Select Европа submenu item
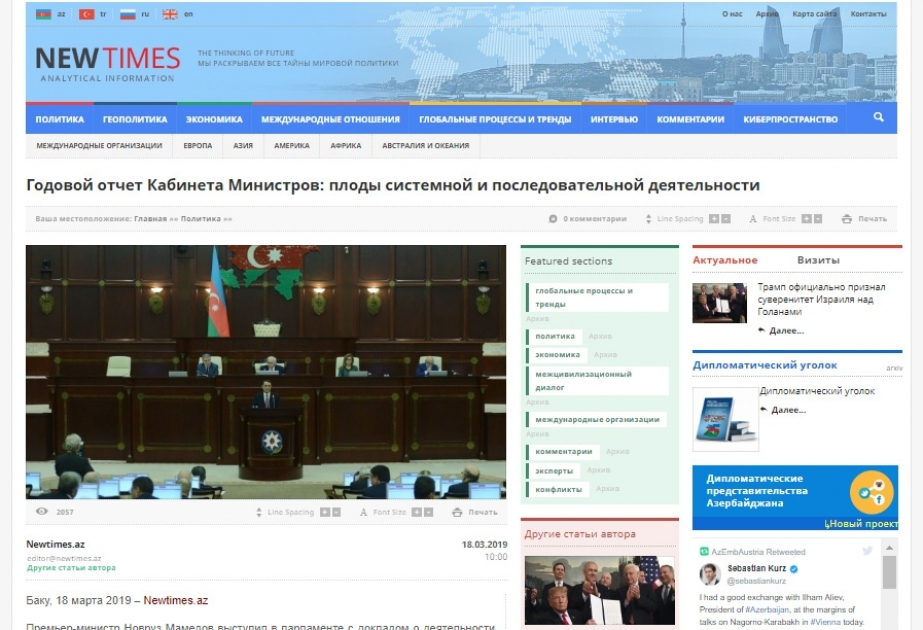Image resolution: width=923 pixels, height=630 pixels. [198, 145]
